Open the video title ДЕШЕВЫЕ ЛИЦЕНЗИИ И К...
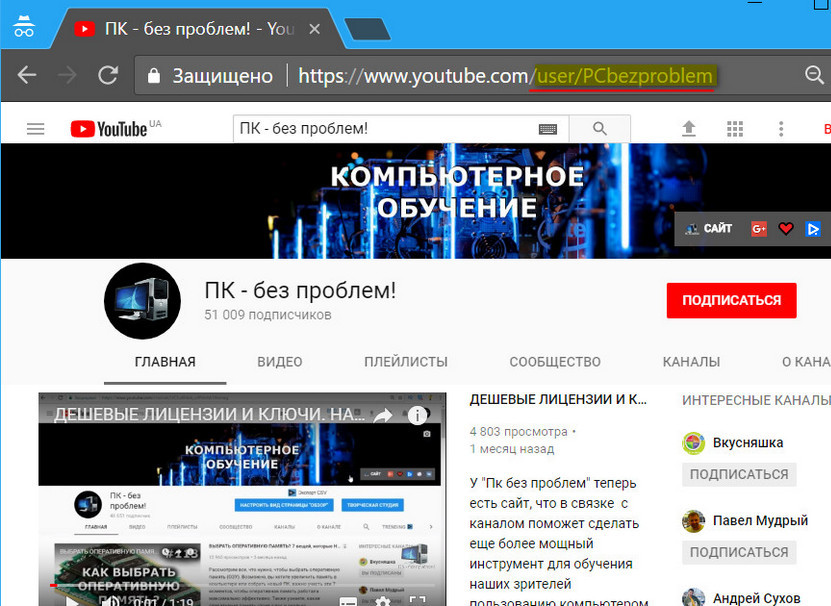Viewport: 831px width, 606px height. [x=558, y=399]
